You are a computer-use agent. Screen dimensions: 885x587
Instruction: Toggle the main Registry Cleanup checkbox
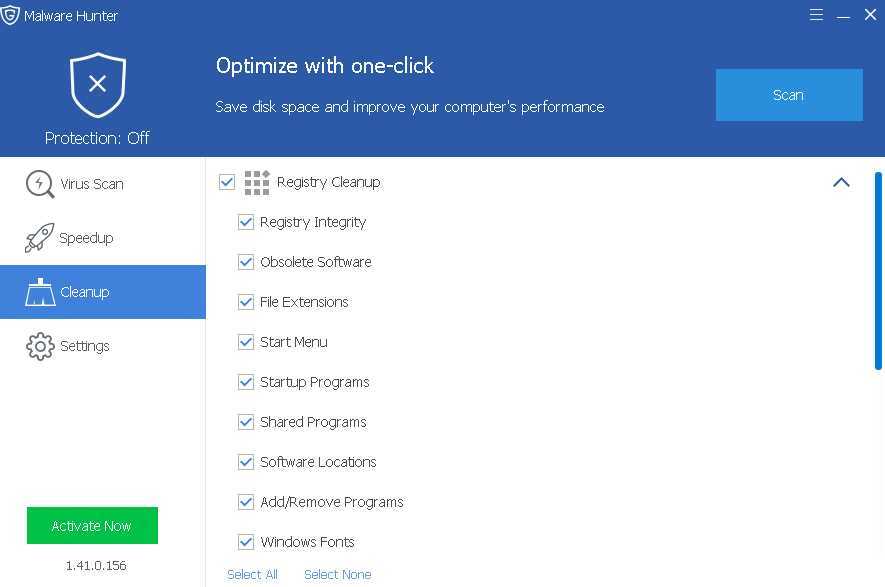click(x=227, y=182)
